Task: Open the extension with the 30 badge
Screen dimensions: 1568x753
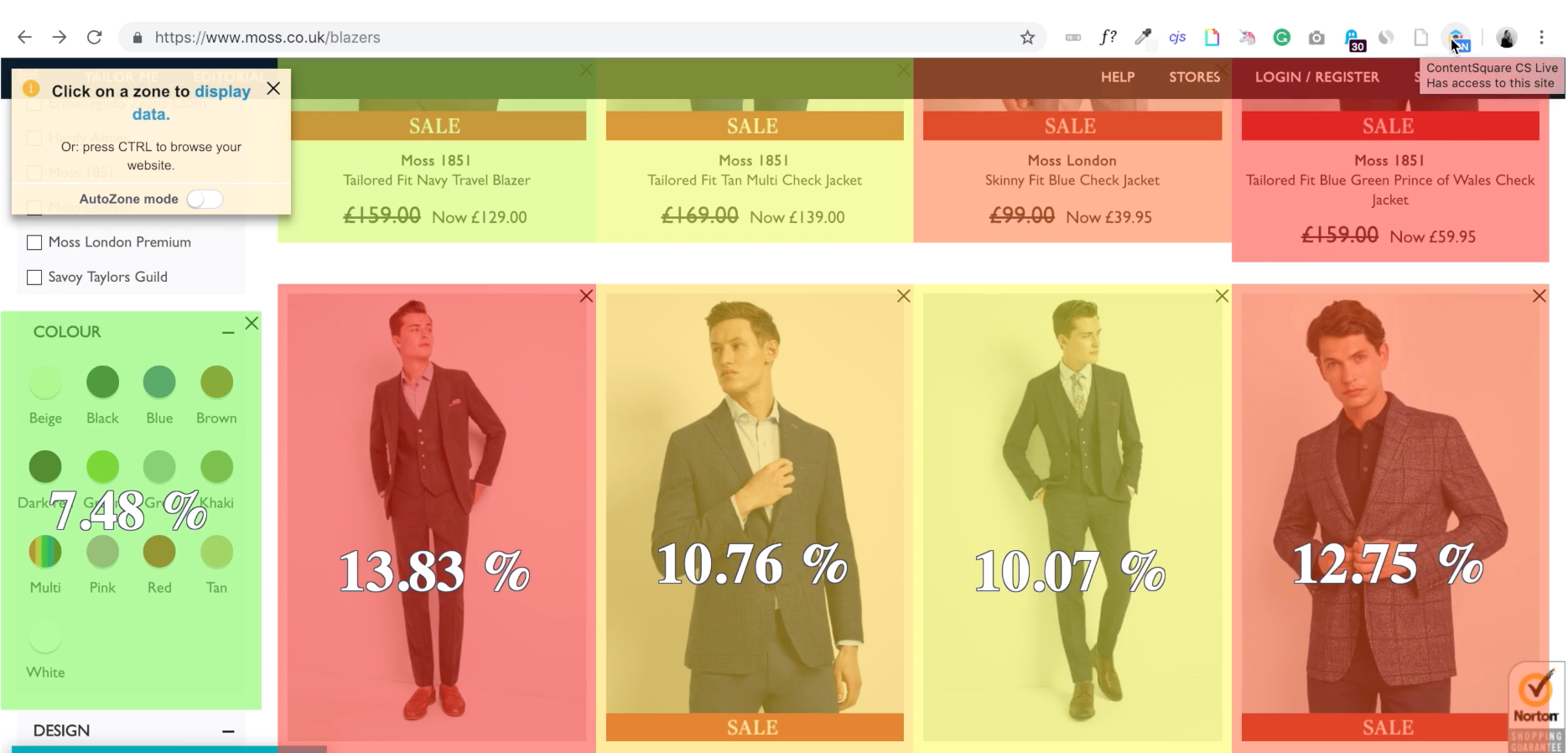Action: (x=1354, y=40)
